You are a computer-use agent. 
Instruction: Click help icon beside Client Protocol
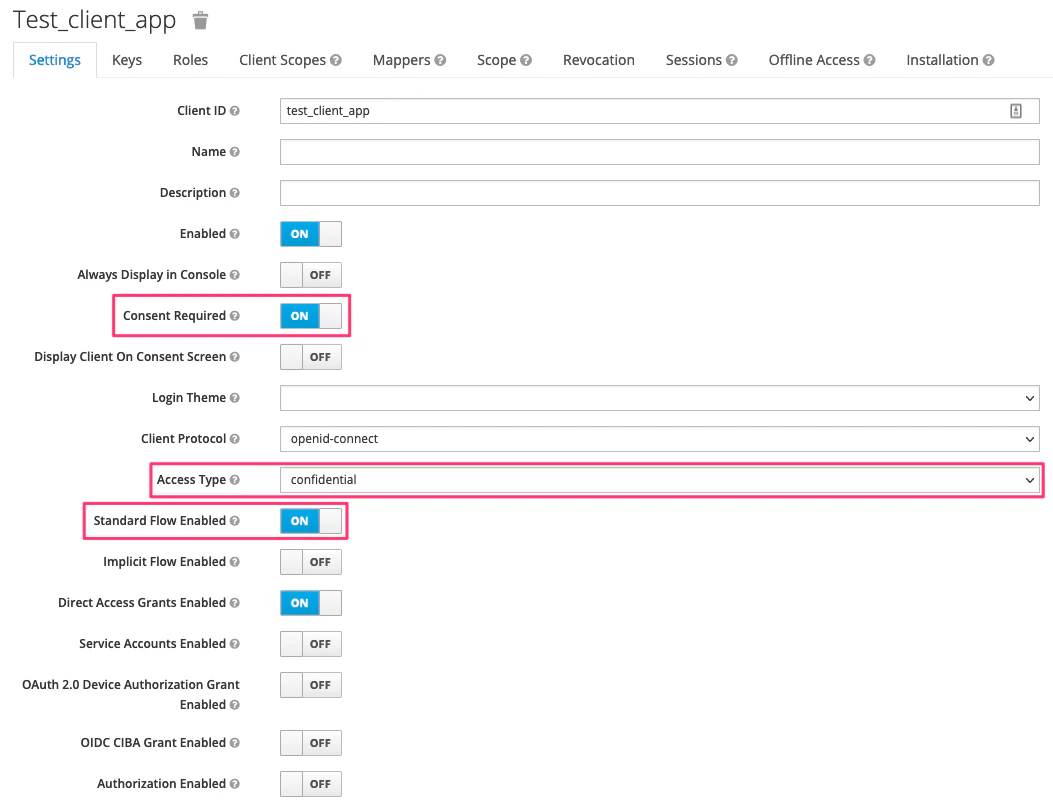click(x=234, y=439)
